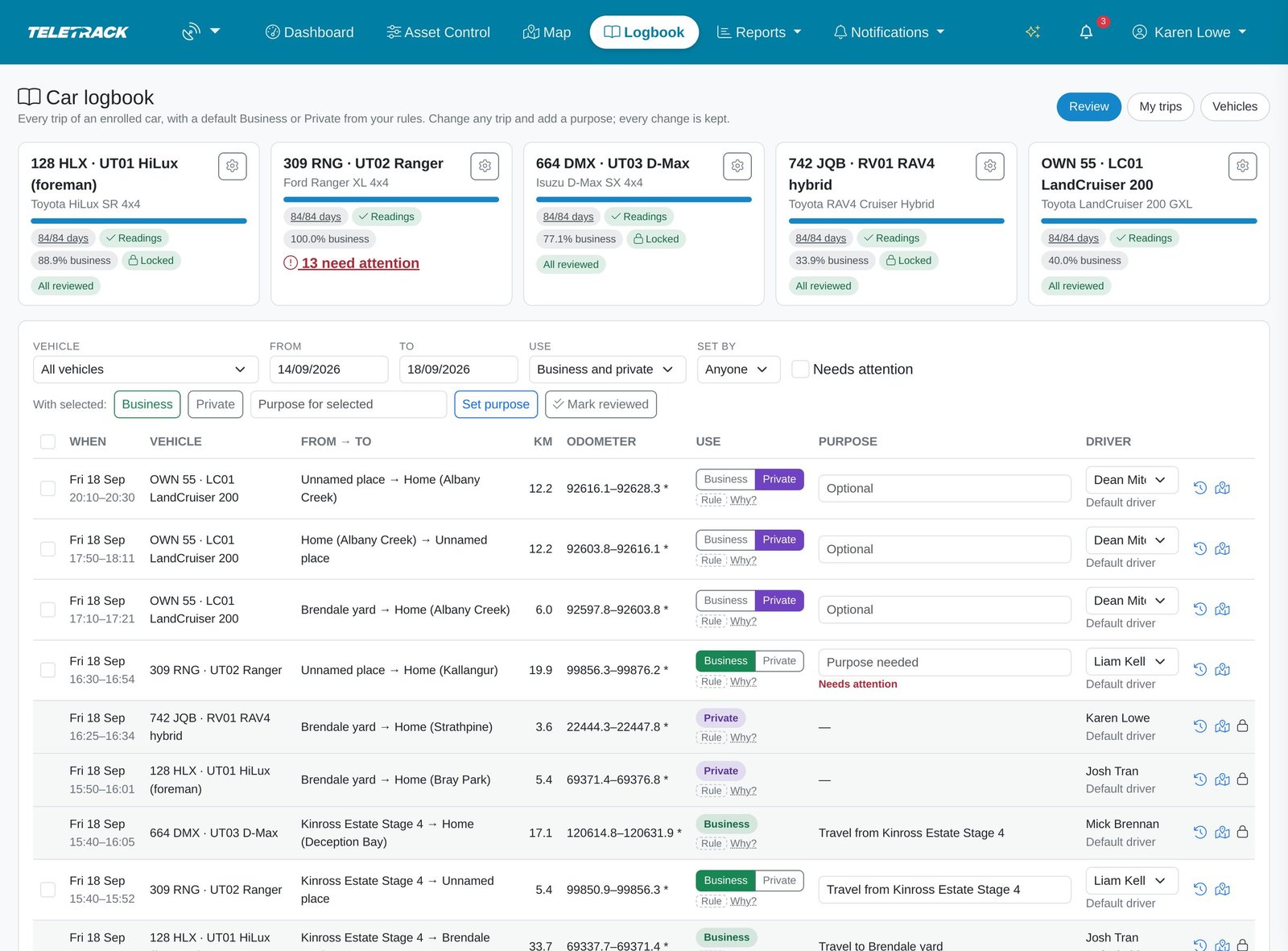Viewport: 1288px width, 951px height.
Task: Open the Karen Lowe account menu
Action: pyautogui.click(x=1189, y=32)
